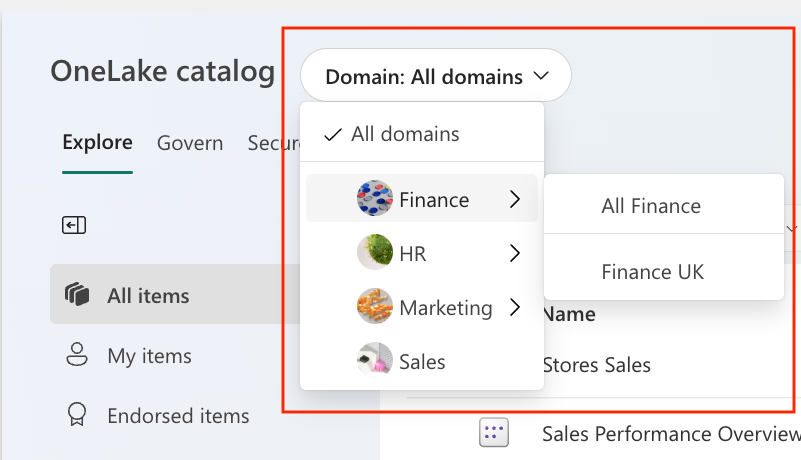Click the Sales Performance Overview item icon
The height and width of the screenshot is (460, 801).
click(x=494, y=433)
